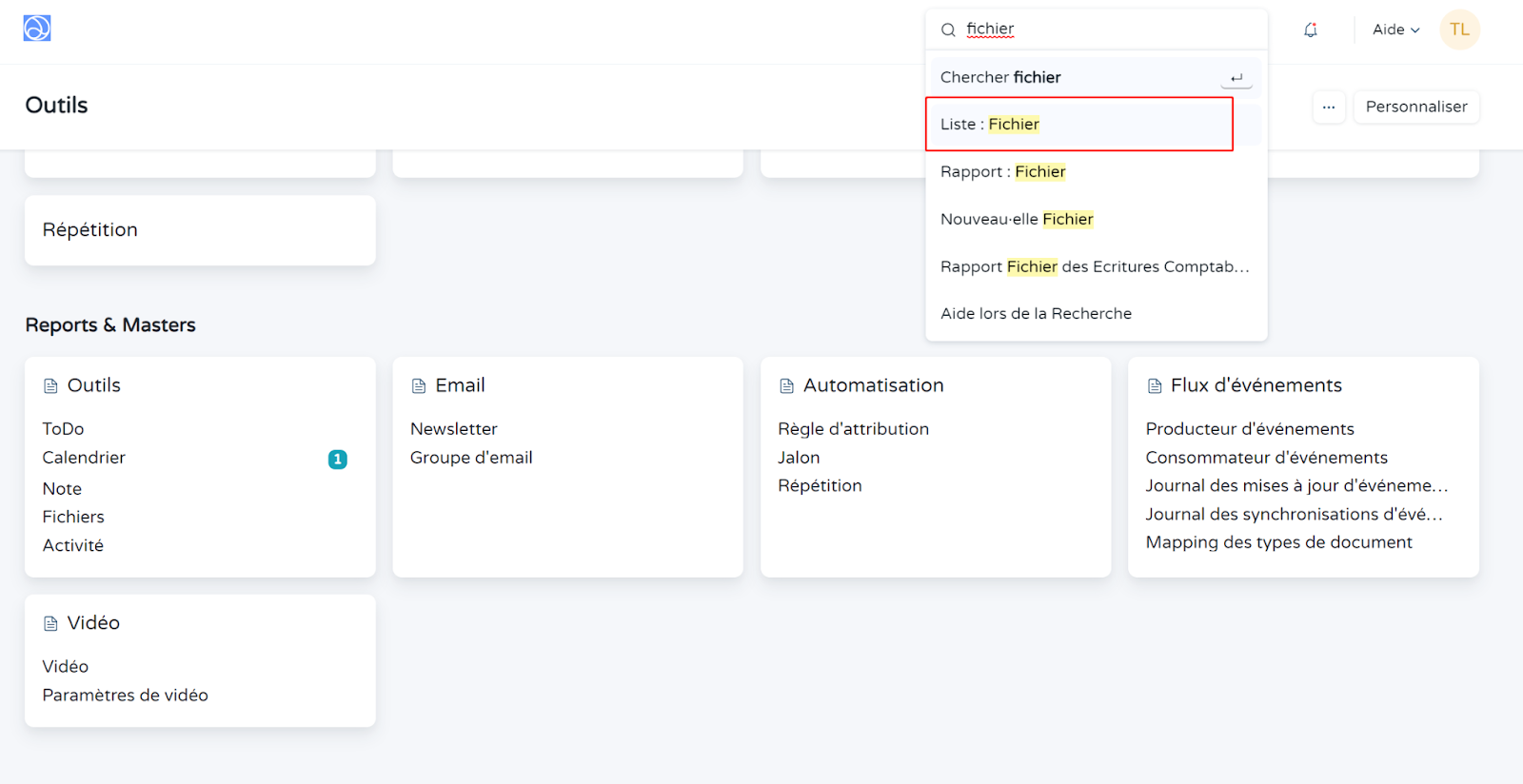Viewport: 1523px width, 784px height.
Task: Open 'Aide lors de la Recherche'
Action: [1036, 314]
